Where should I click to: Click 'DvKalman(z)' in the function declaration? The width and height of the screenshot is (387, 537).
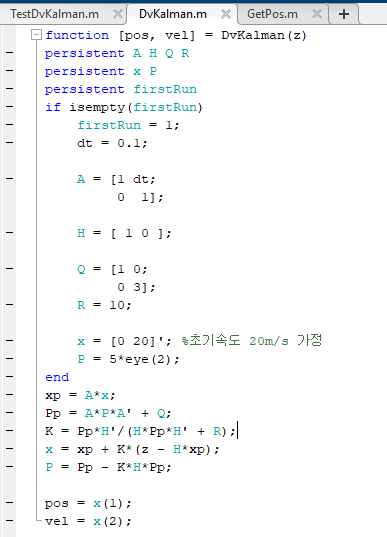click(x=264, y=35)
